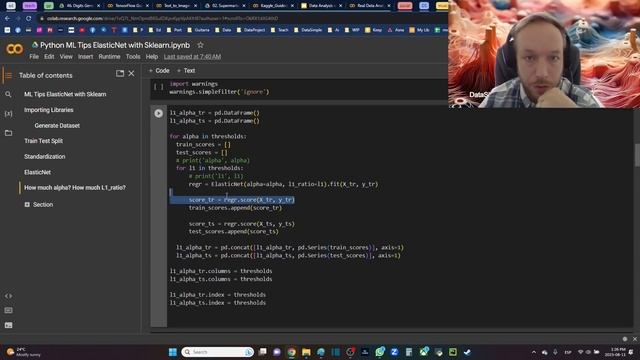Image resolution: width=640 pixels, height=360 pixels.
Task: Show hidden system tray icons
Action: 534,352
